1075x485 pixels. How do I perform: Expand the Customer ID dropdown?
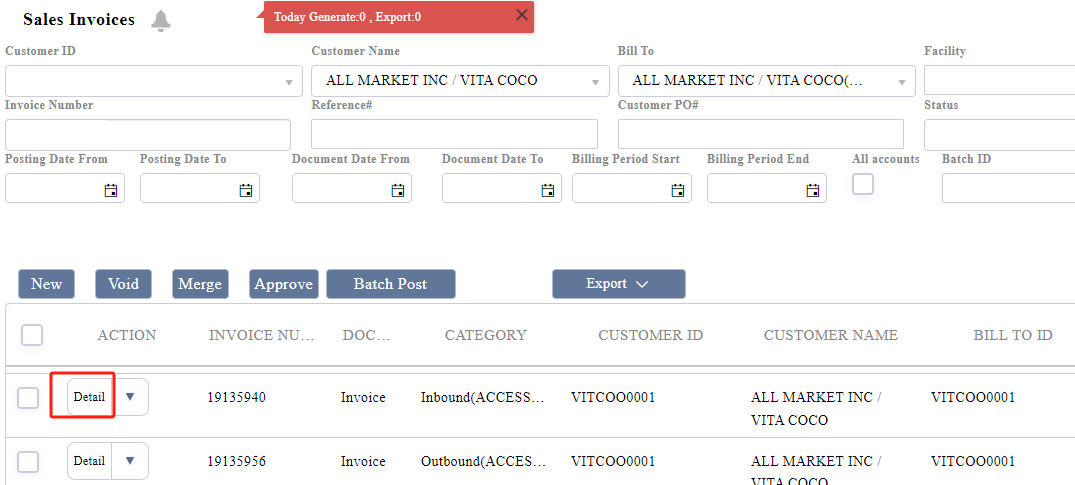coord(289,82)
